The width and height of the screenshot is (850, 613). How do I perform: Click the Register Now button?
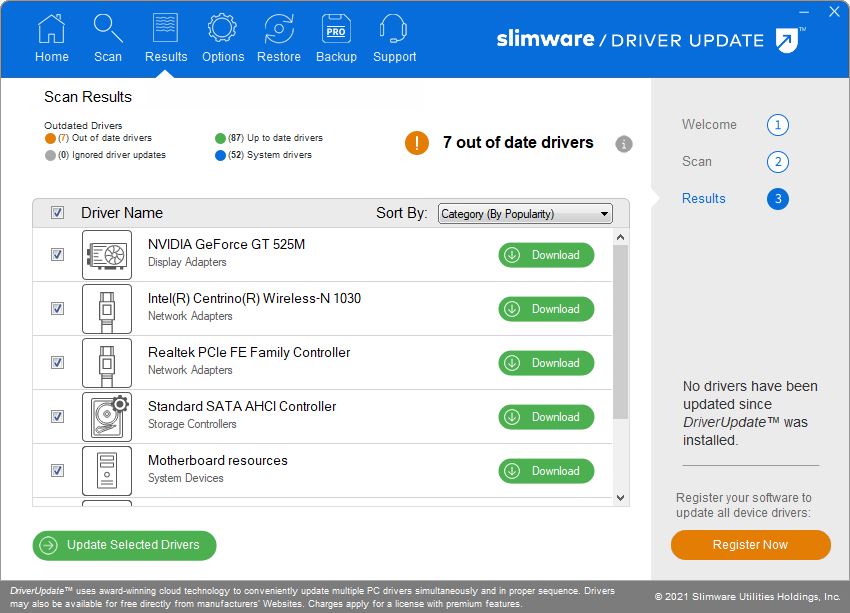(x=750, y=545)
